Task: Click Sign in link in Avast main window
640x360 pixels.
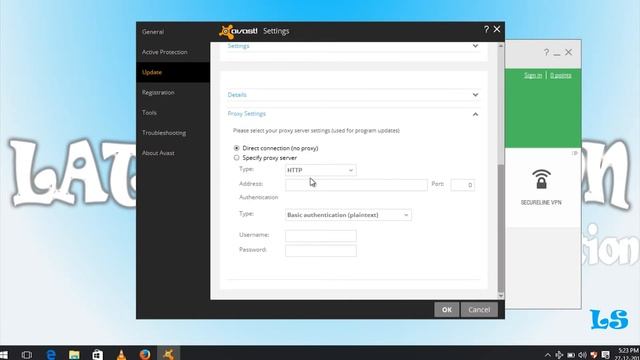Action: pos(533,76)
